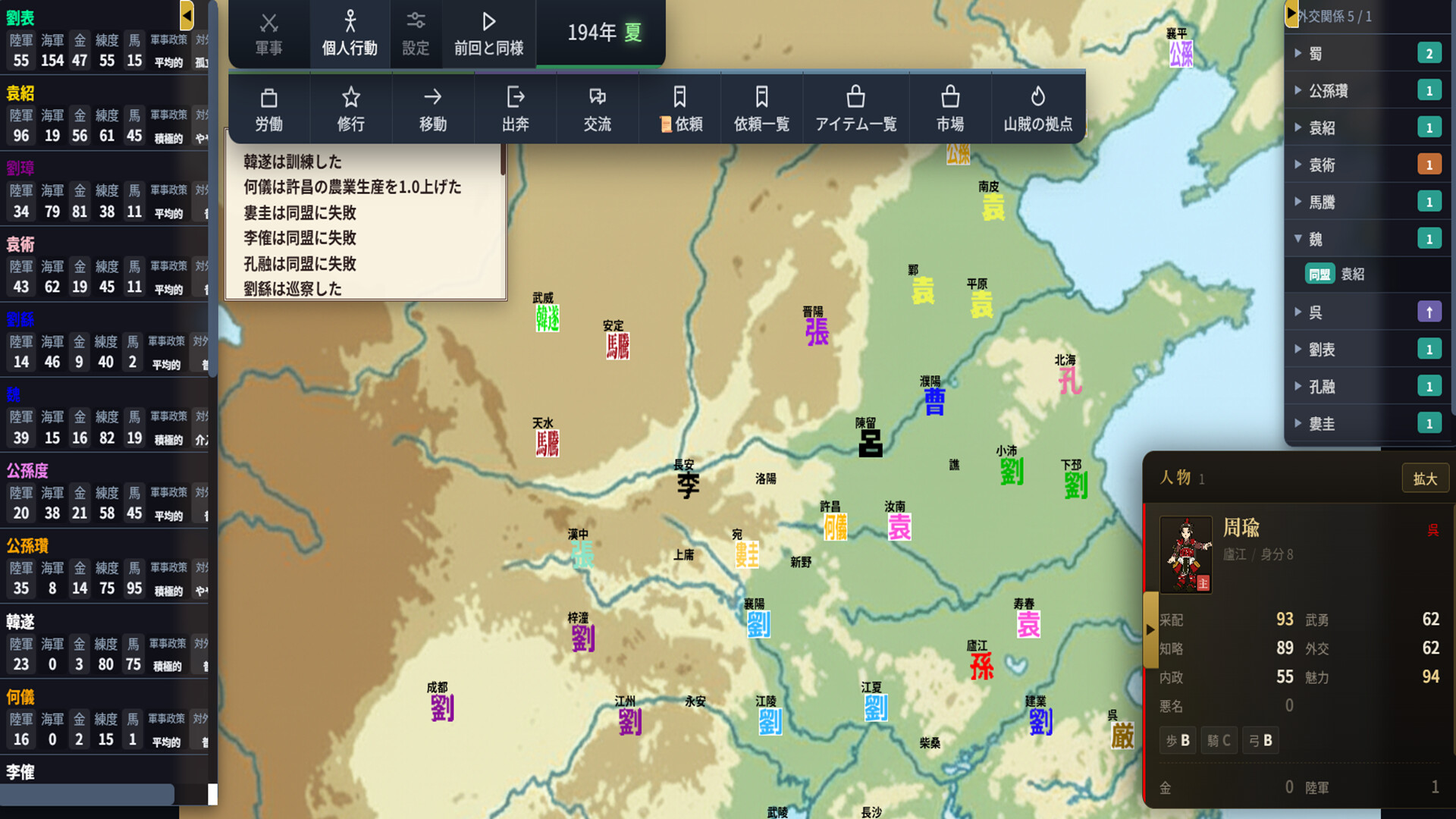1456x819 pixels.
Task: Select the 出奔 defect icon
Action: pyautogui.click(x=515, y=109)
